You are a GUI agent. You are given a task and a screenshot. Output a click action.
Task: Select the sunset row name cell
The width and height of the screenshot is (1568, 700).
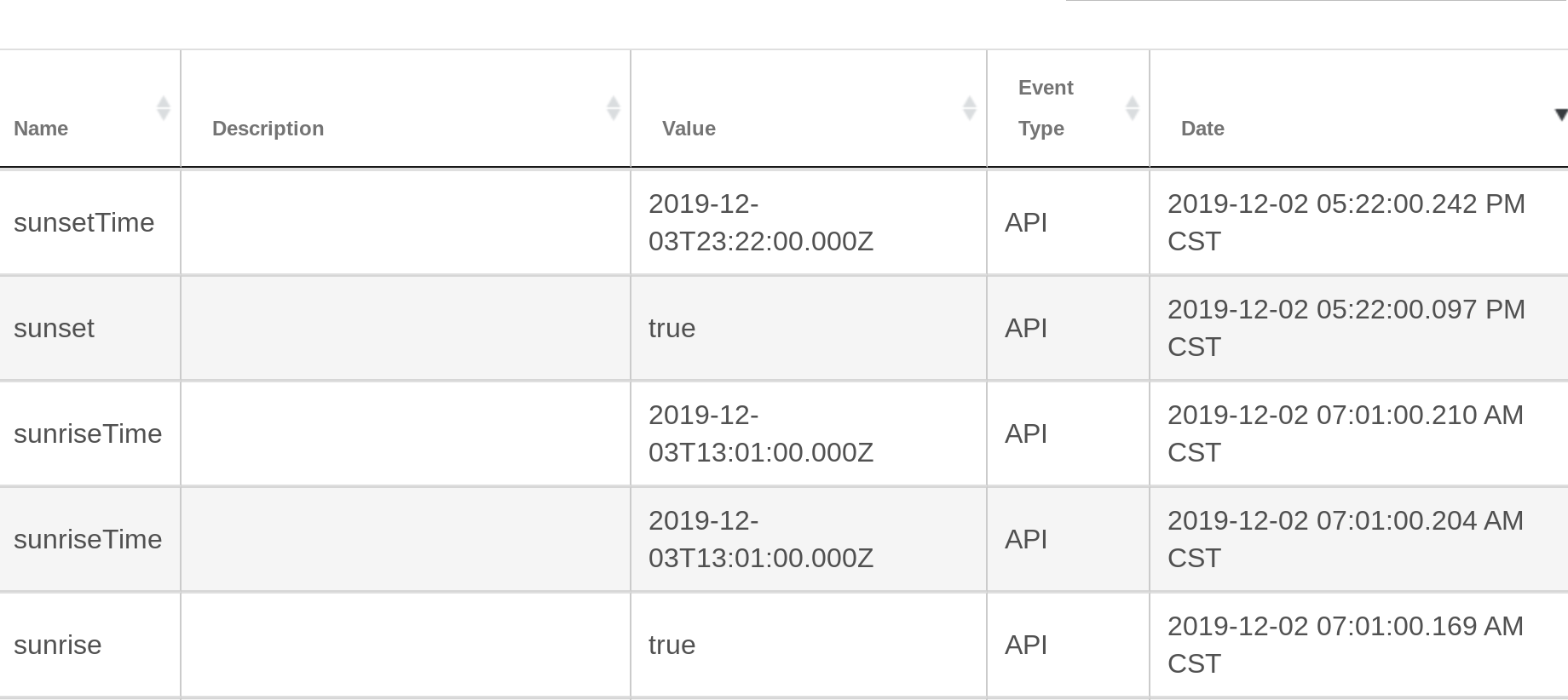coord(89,328)
